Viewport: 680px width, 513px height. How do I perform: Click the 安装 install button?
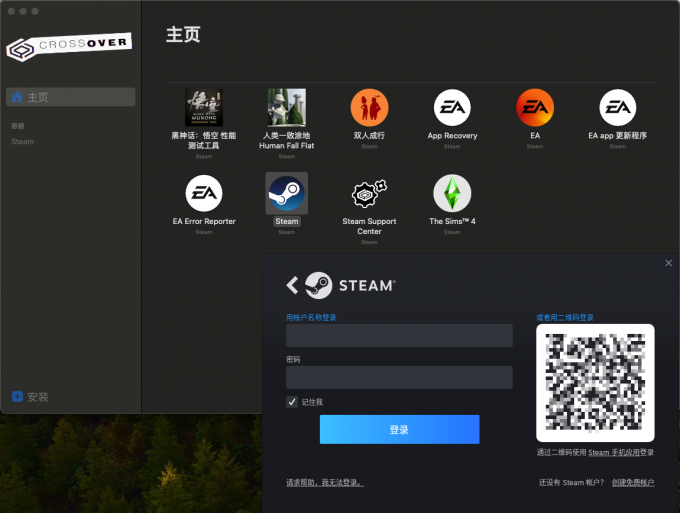coord(30,397)
